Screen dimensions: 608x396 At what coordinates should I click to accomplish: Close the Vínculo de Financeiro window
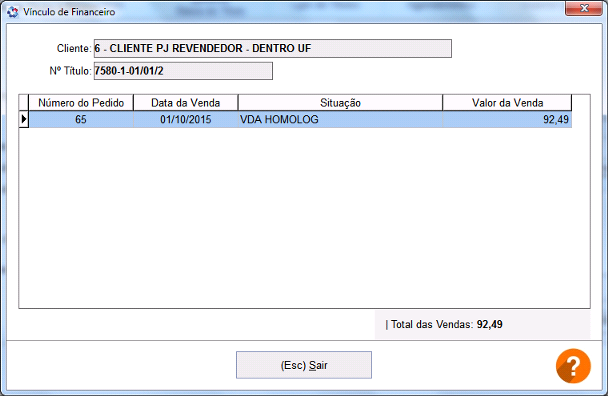[x=584, y=8]
